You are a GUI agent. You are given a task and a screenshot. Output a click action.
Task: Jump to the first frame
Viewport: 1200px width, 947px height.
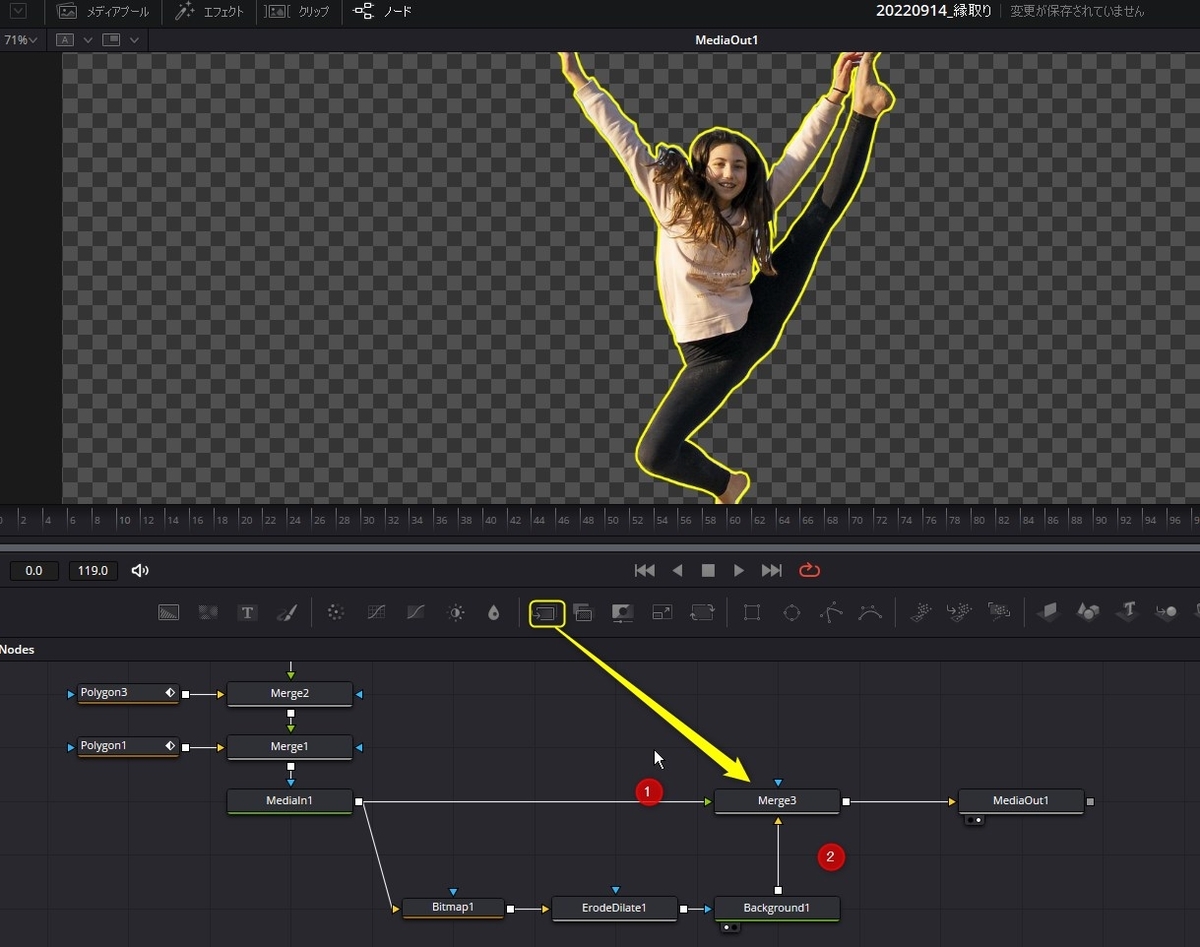click(645, 570)
